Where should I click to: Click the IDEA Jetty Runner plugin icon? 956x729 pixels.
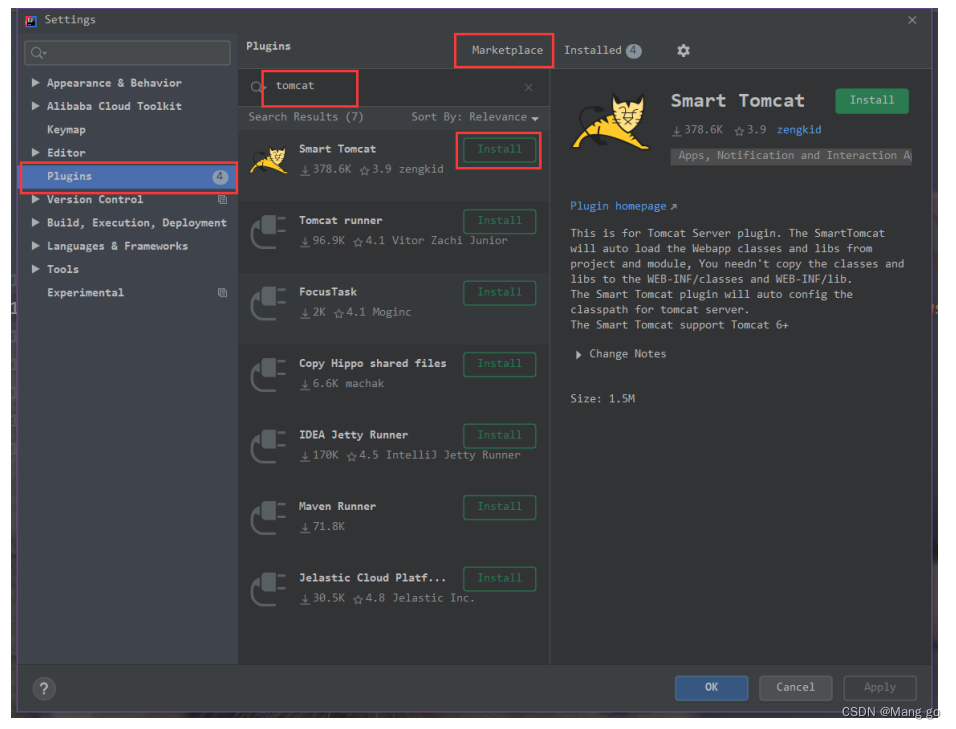(268, 446)
